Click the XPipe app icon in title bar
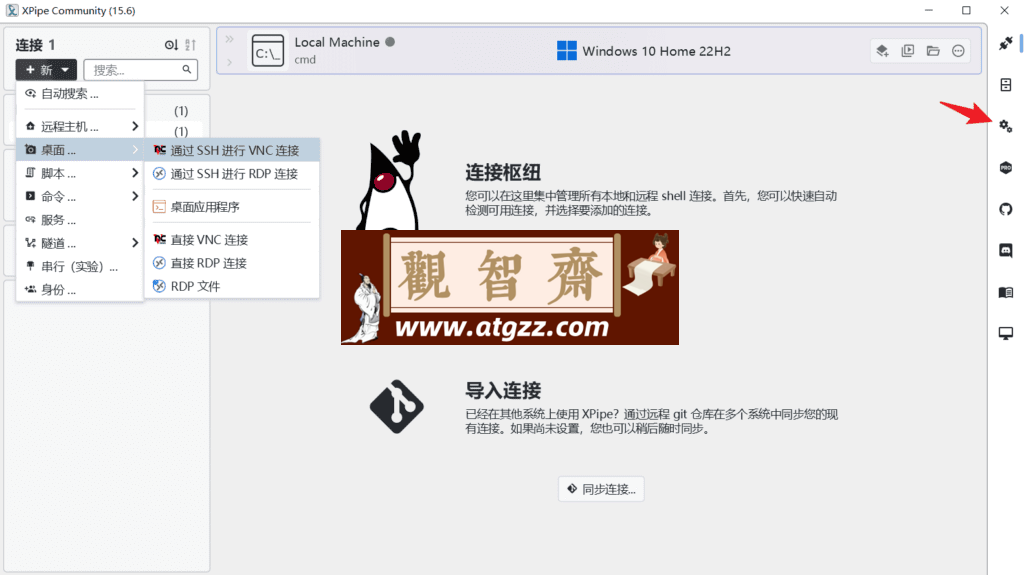 [12, 10]
